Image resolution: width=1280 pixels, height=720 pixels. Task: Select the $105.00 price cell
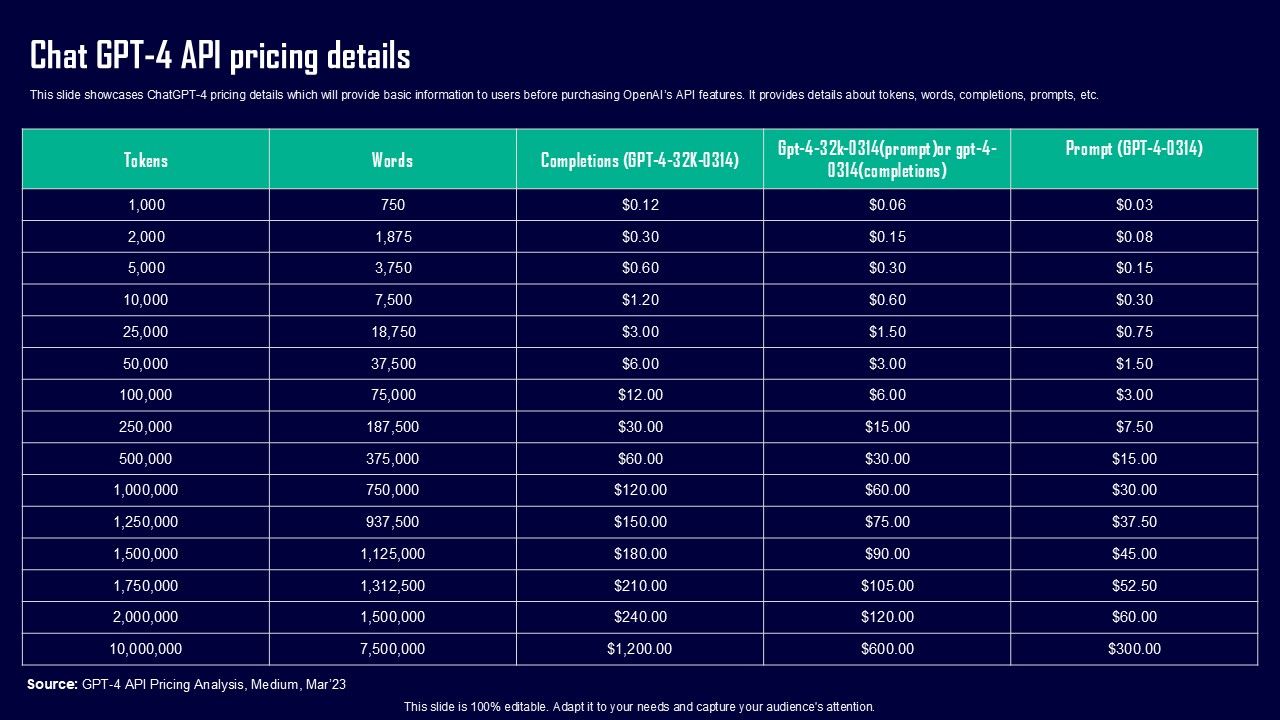pos(887,586)
